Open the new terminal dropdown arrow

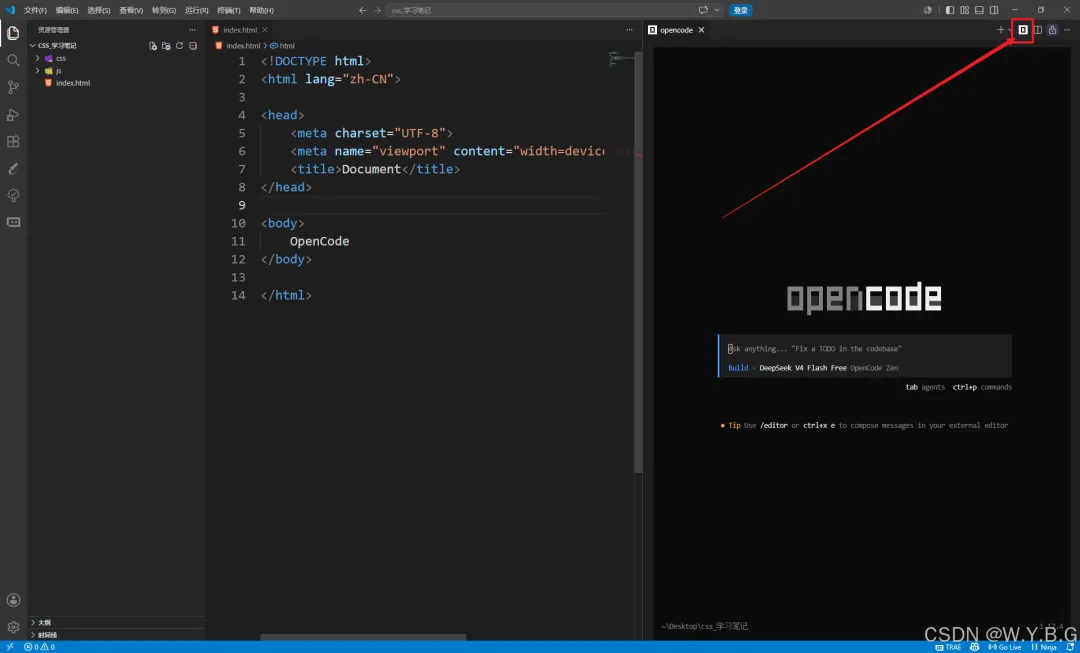pos(1010,30)
